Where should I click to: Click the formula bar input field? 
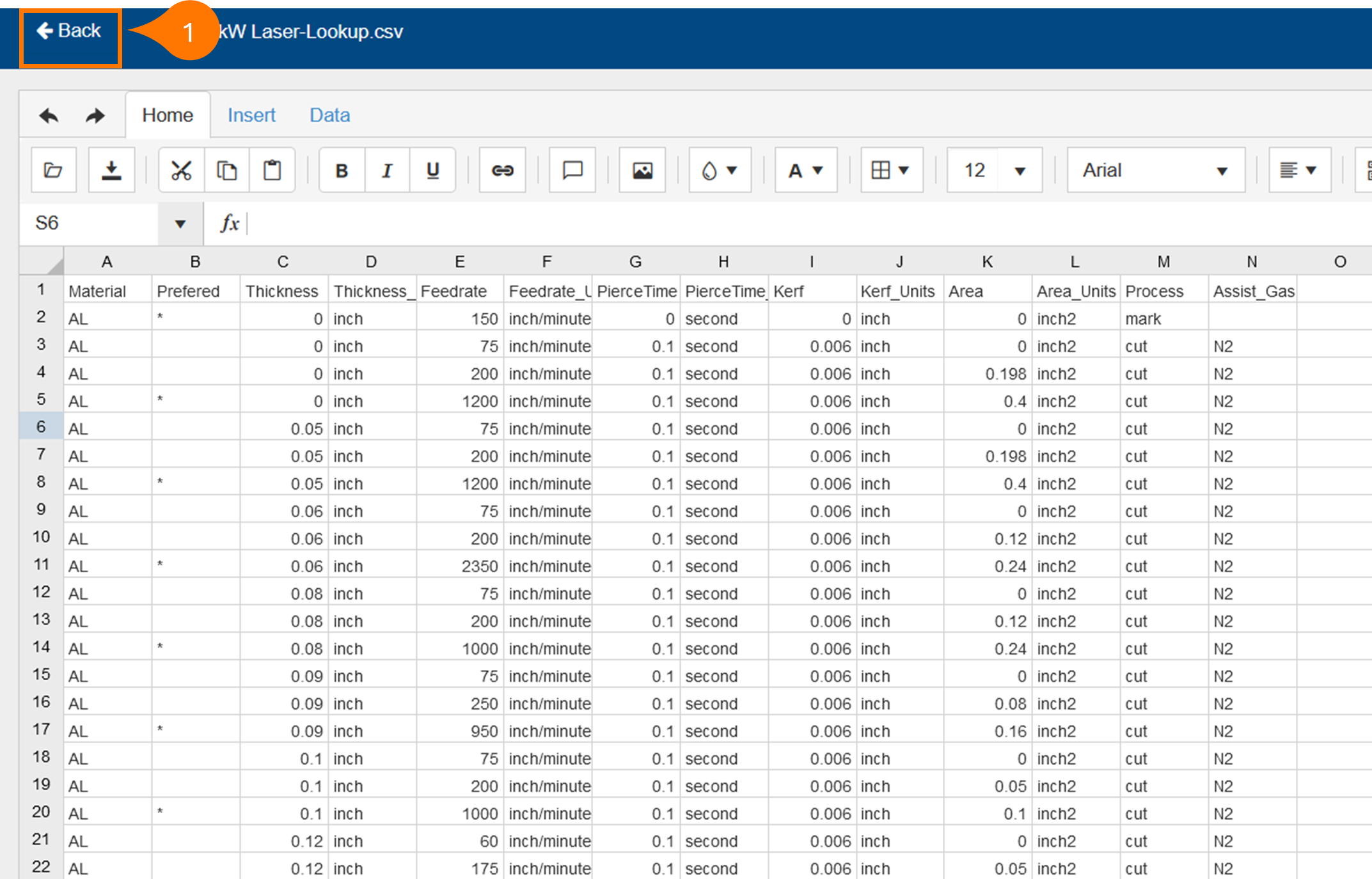tap(768, 224)
